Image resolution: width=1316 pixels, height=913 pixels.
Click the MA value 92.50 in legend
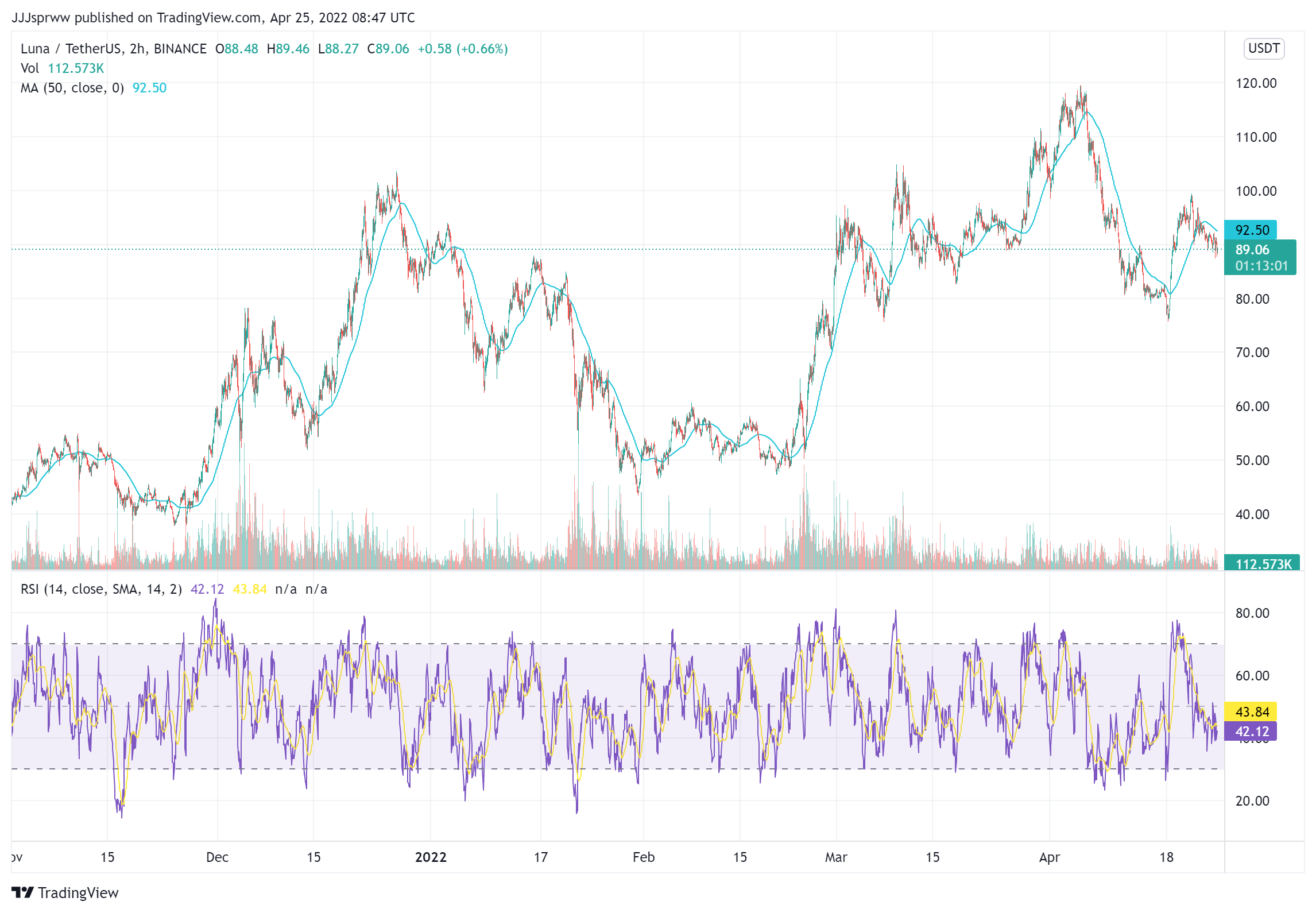pos(149,88)
